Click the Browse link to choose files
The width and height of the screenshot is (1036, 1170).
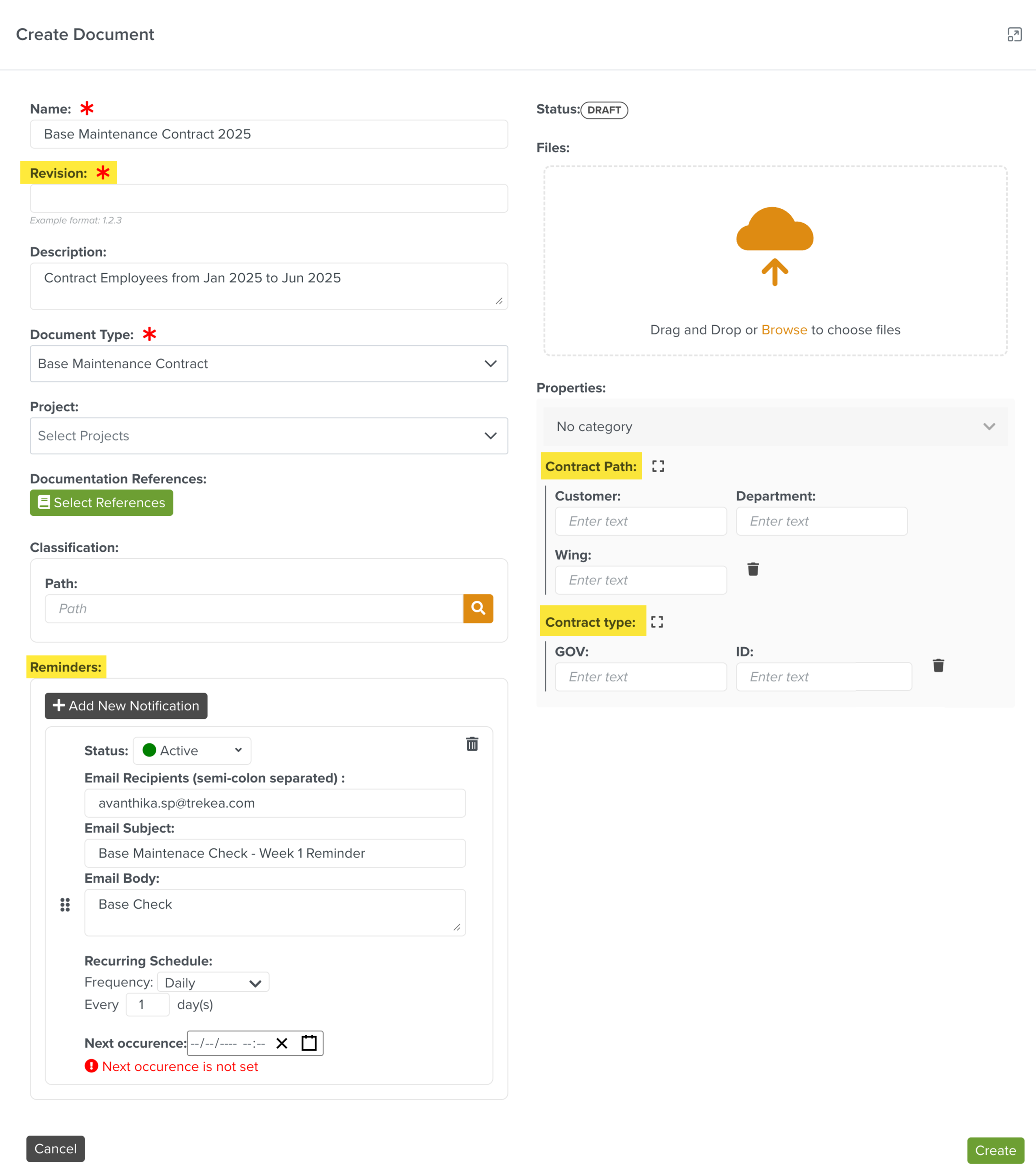click(784, 330)
